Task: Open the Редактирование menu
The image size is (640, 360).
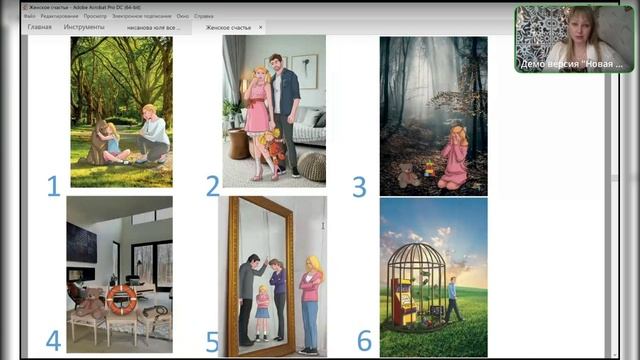Action: pos(59,16)
